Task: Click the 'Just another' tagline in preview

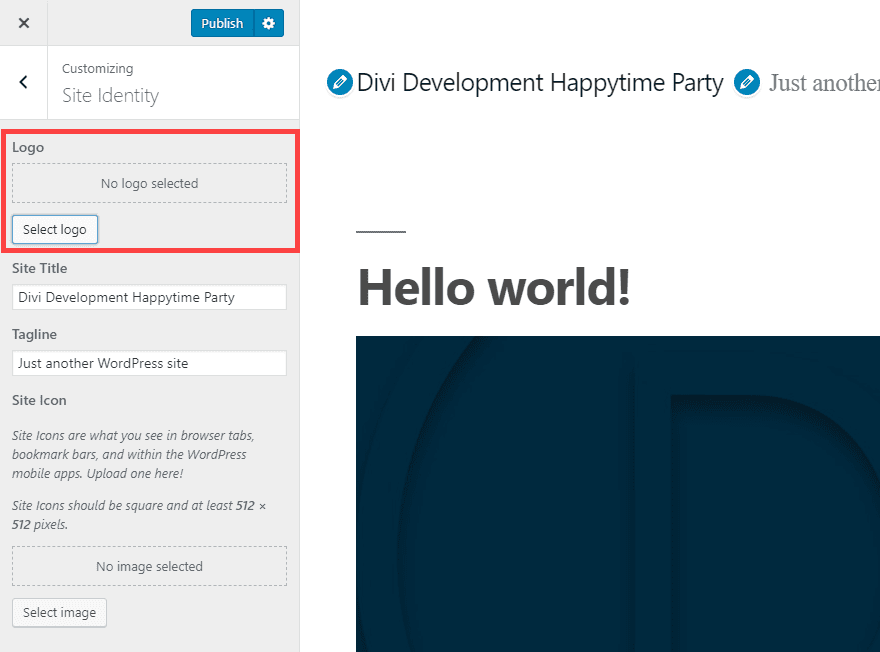Action: point(823,82)
